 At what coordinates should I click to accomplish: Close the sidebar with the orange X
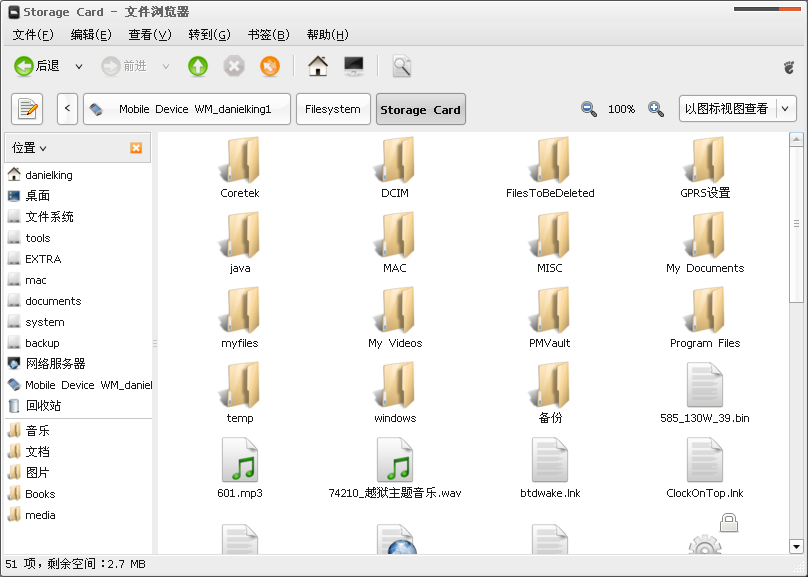coord(136,148)
